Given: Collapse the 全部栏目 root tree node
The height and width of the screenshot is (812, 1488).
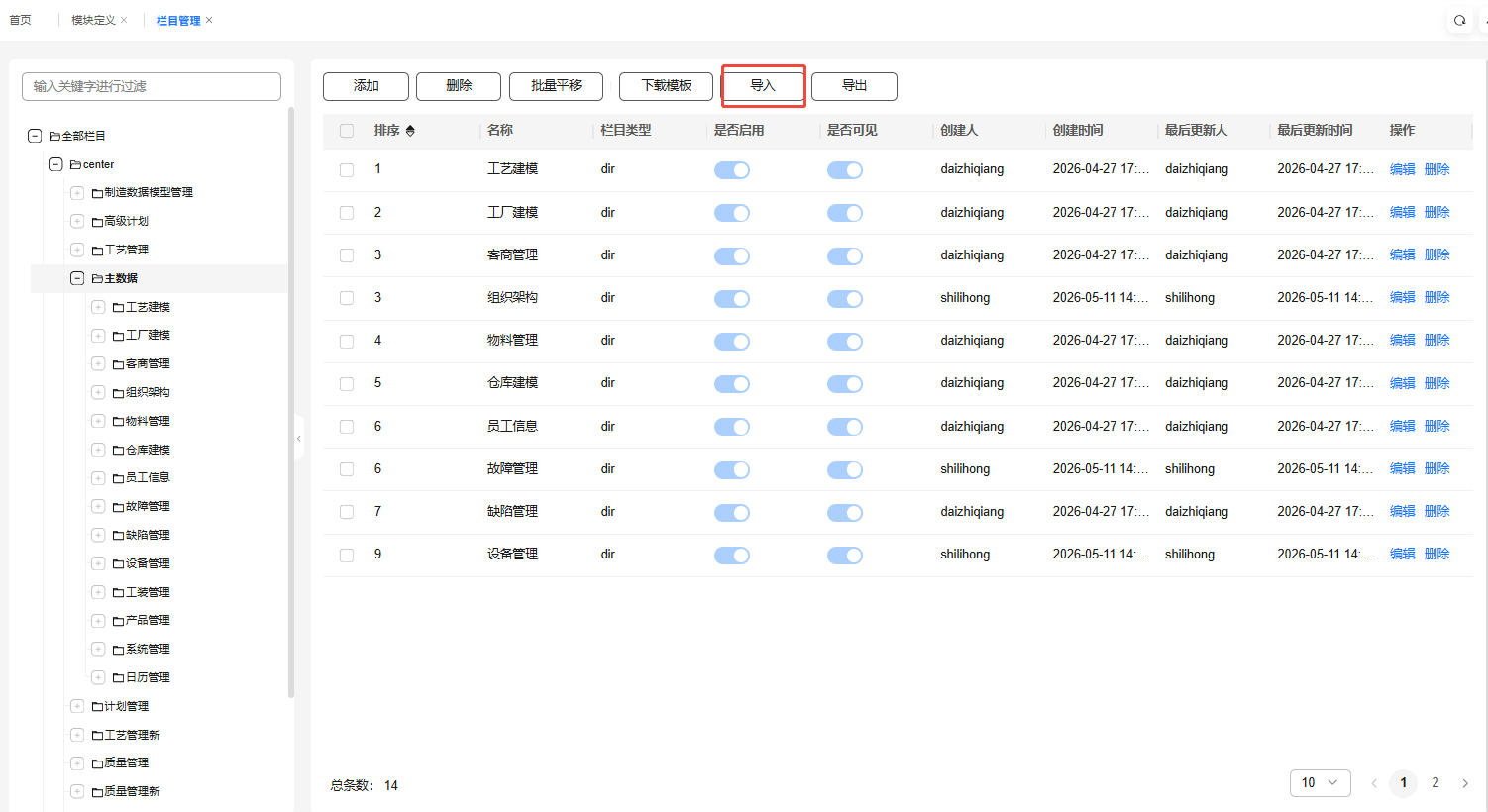Looking at the screenshot, I should pos(35,136).
